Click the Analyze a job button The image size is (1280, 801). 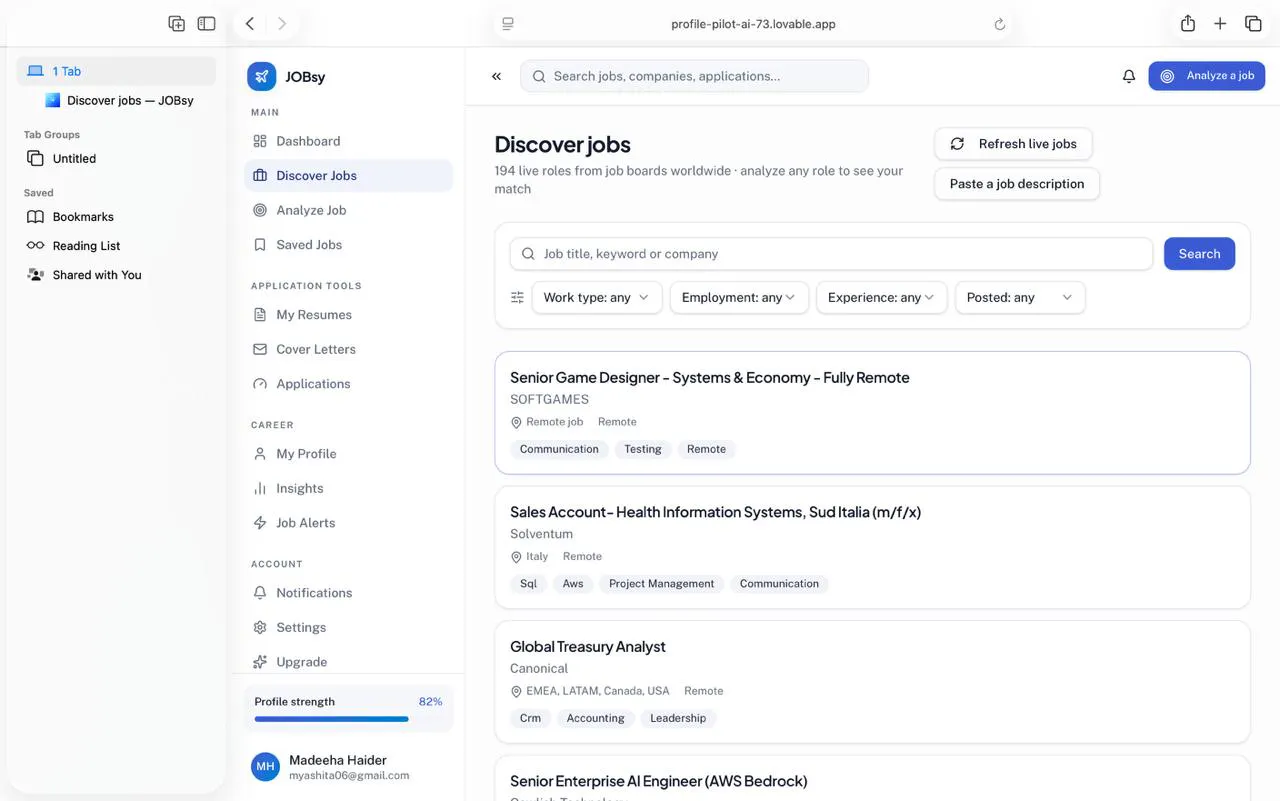pyautogui.click(x=1206, y=76)
